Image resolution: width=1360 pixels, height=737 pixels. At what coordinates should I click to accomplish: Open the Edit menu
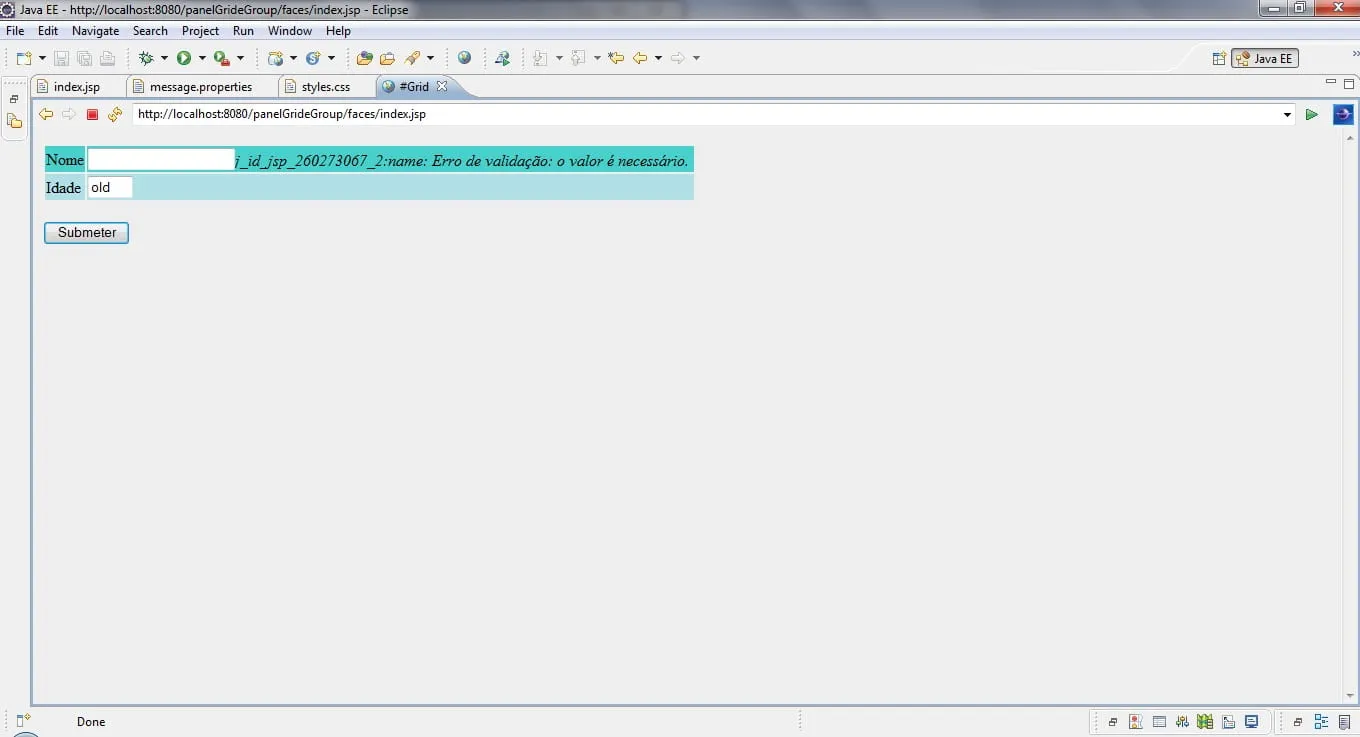(x=48, y=31)
